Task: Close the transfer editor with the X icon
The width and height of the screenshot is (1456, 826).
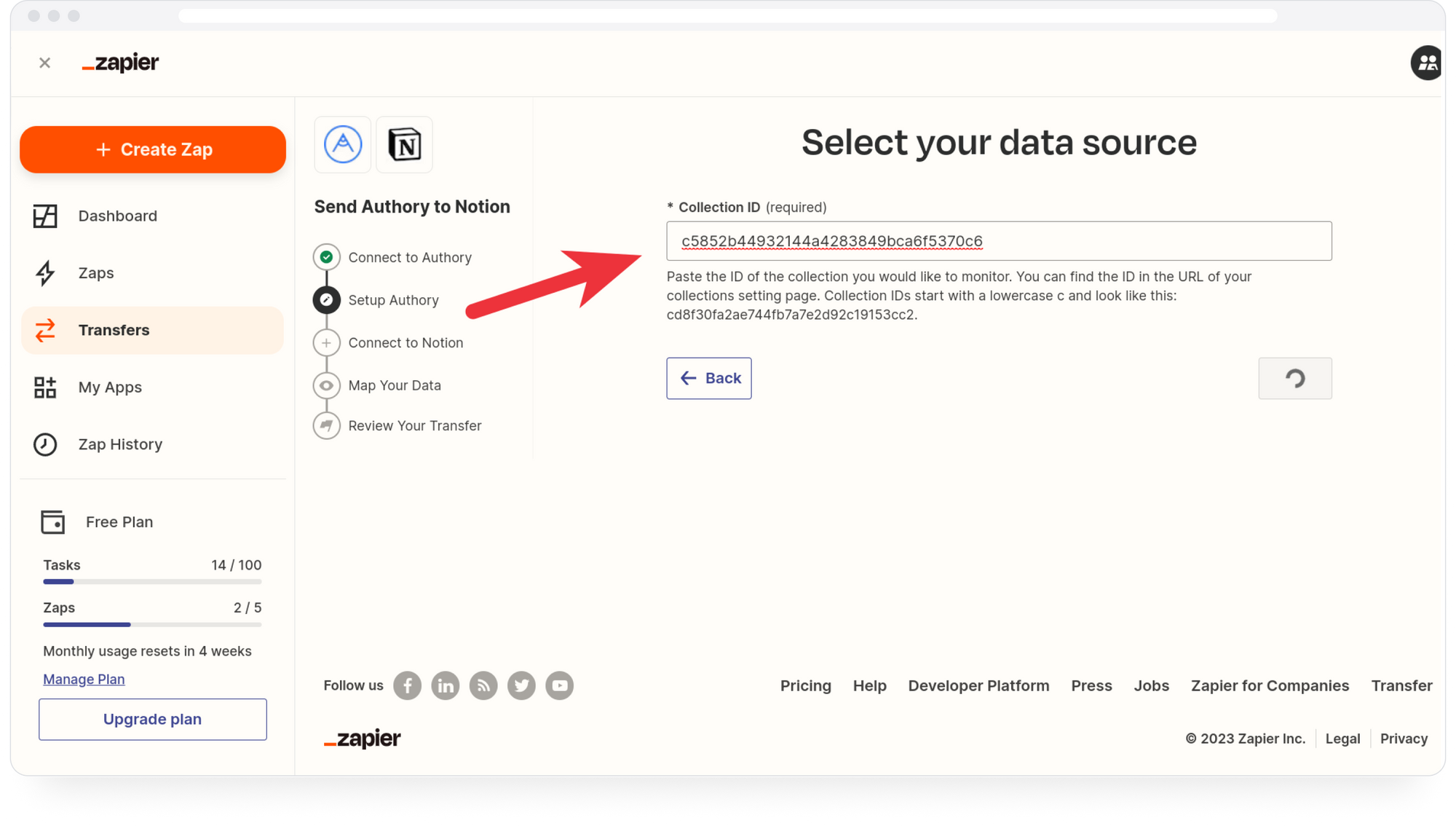Action: pos(44,63)
